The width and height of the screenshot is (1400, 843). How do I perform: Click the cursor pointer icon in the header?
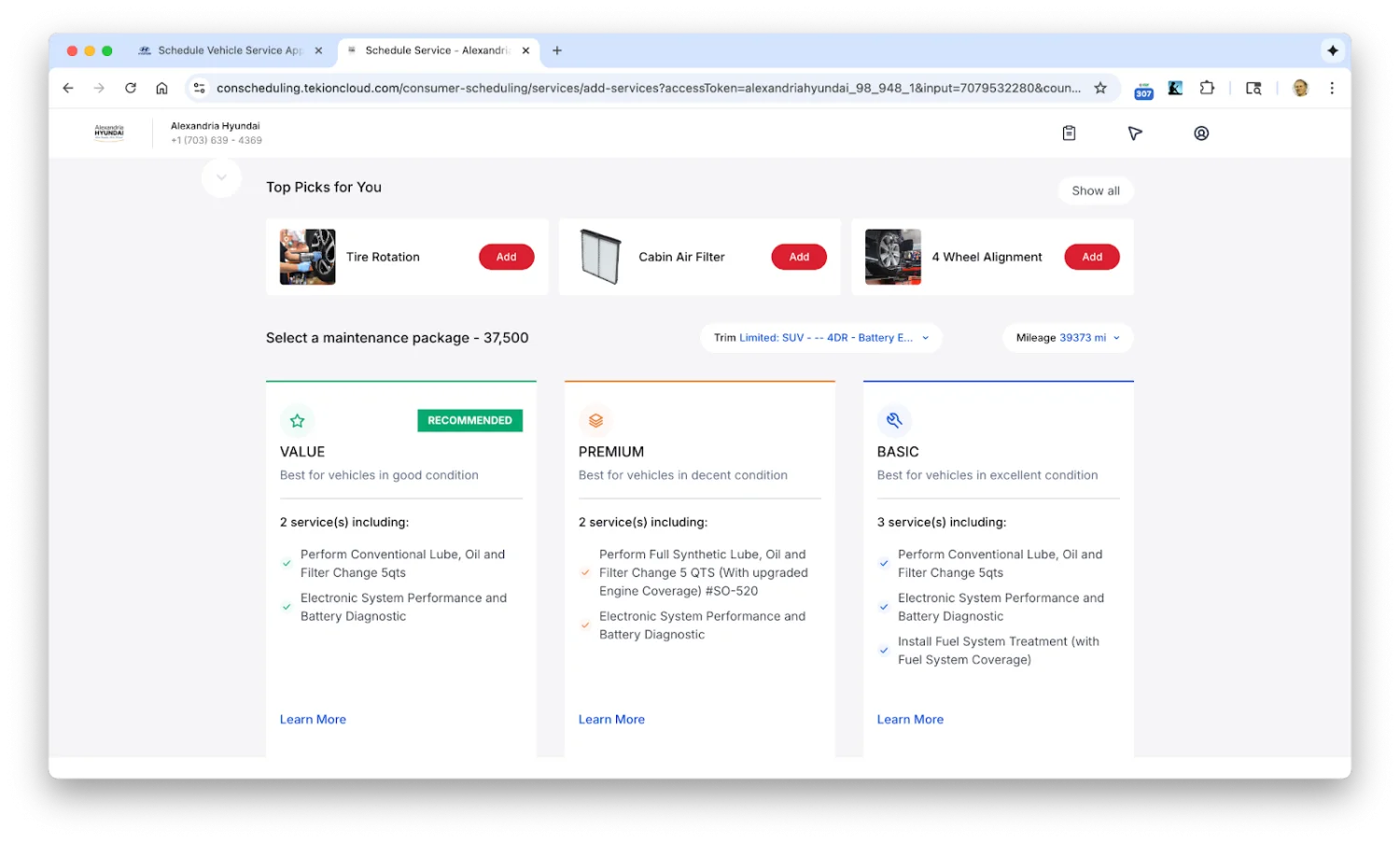tap(1135, 133)
